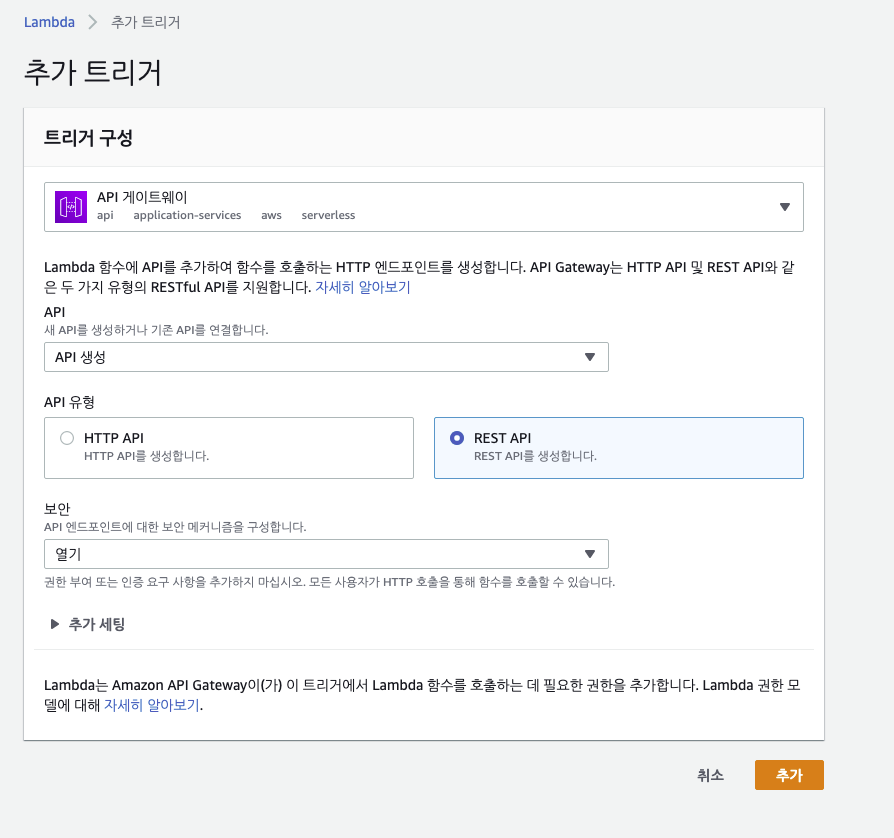The width and height of the screenshot is (894, 838).
Task: Open the trigger source dropdown arrow
Action: tap(785, 207)
